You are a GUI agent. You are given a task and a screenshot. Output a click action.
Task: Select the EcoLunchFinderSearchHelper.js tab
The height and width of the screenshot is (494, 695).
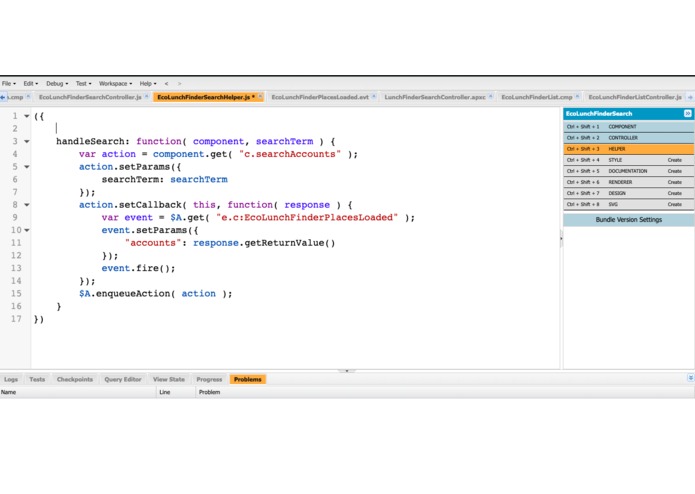(x=206, y=97)
